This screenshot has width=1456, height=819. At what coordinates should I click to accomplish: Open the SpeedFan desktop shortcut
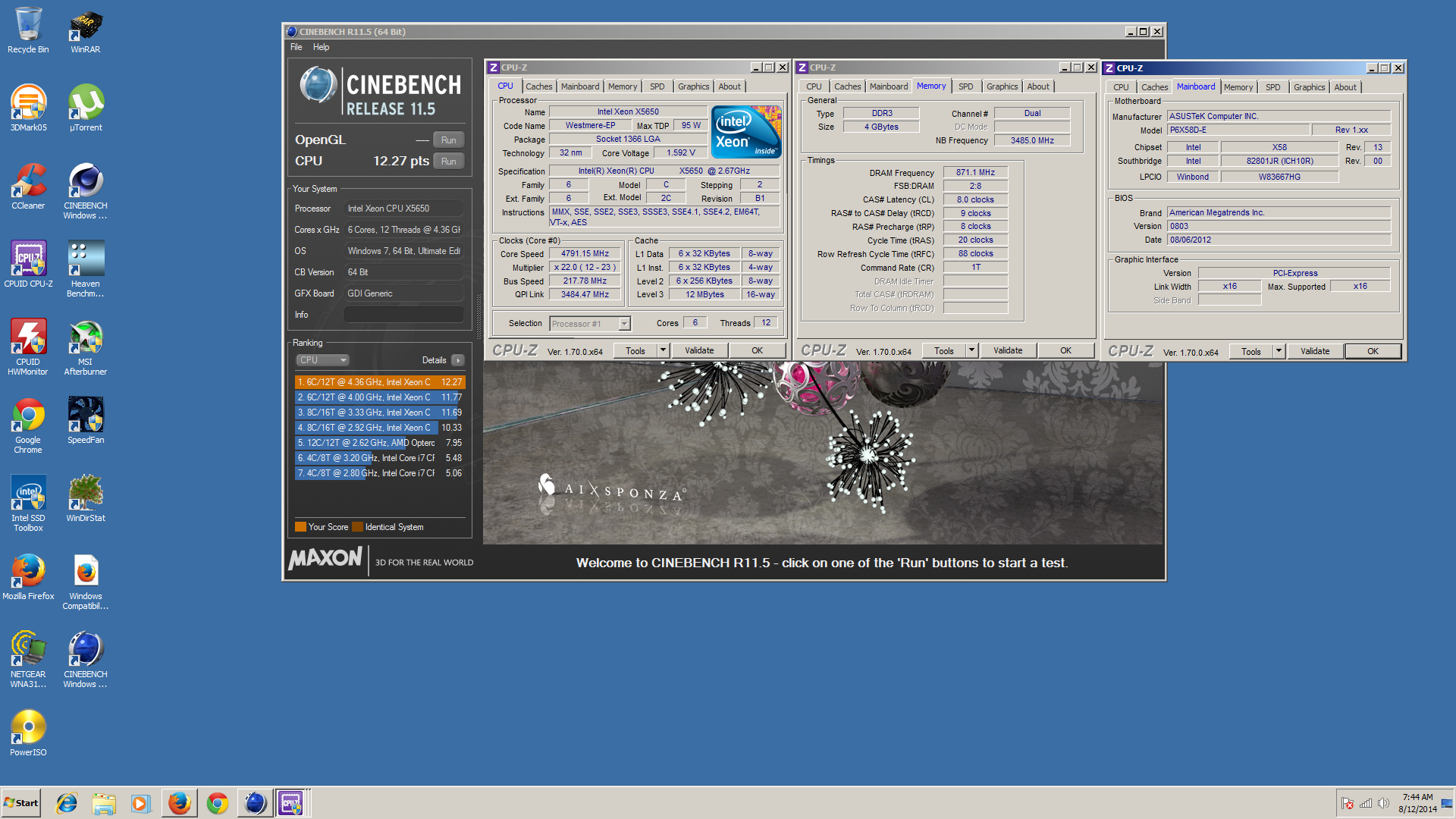[x=86, y=420]
